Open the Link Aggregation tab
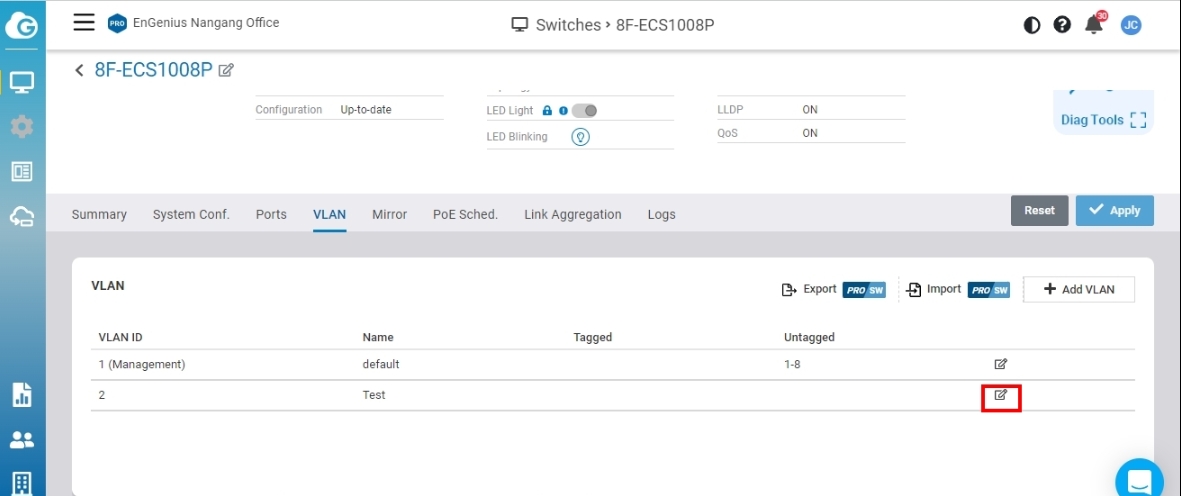The width and height of the screenshot is (1181, 496). [x=572, y=214]
